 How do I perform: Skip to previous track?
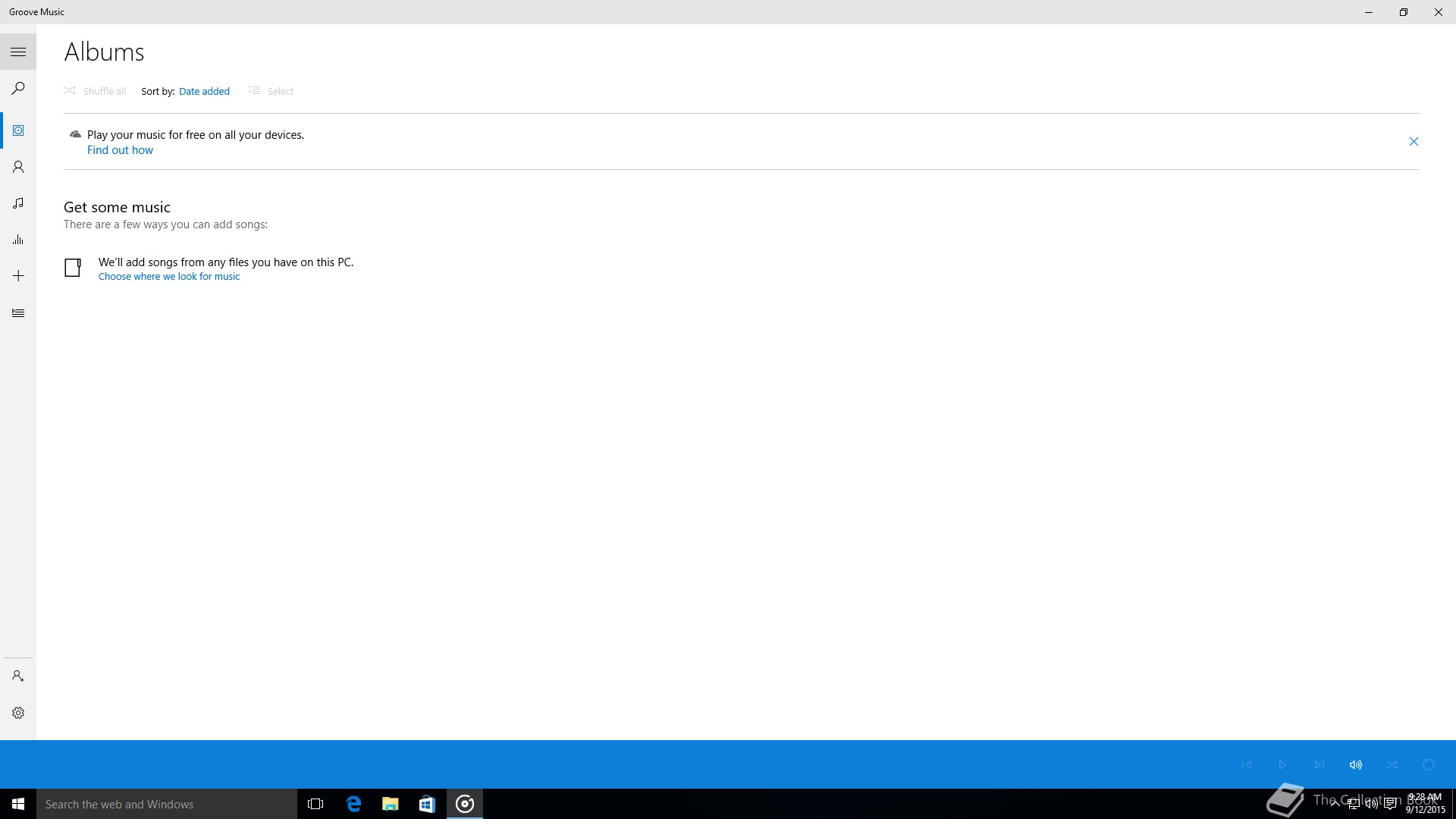pyautogui.click(x=1246, y=764)
